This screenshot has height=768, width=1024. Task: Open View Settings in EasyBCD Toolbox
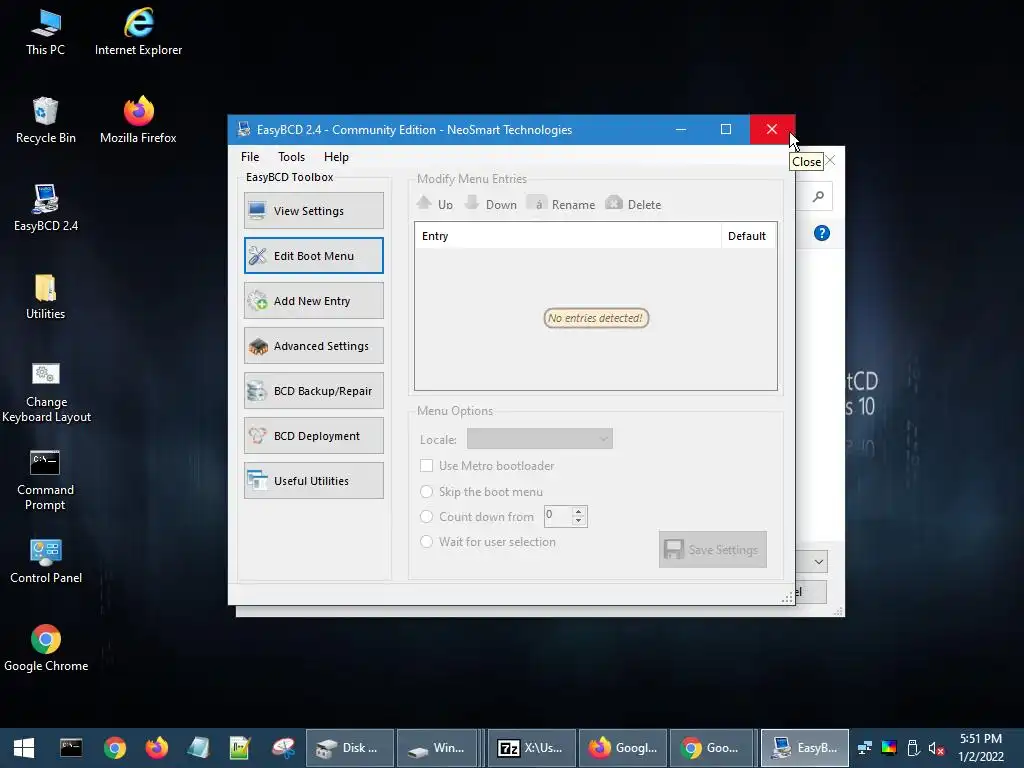click(x=313, y=210)
